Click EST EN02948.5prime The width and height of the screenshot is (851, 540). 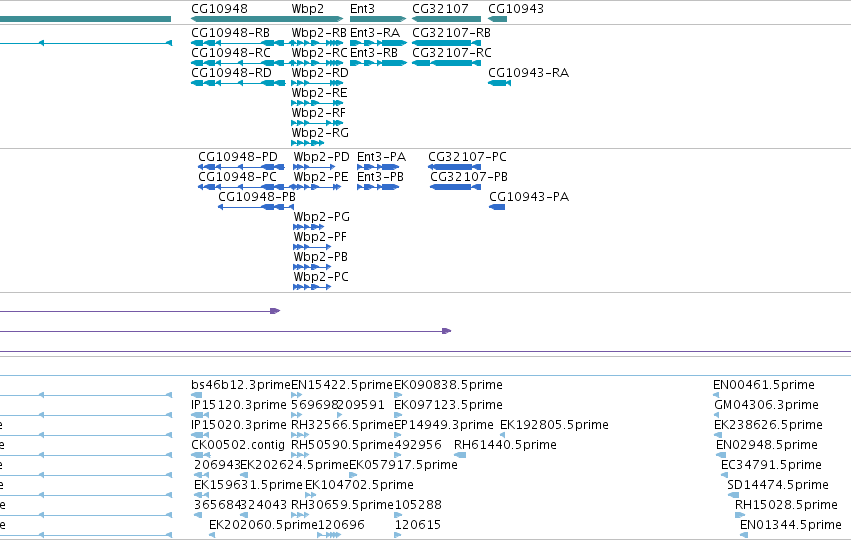pyautogui.click(x=767, y=445)
